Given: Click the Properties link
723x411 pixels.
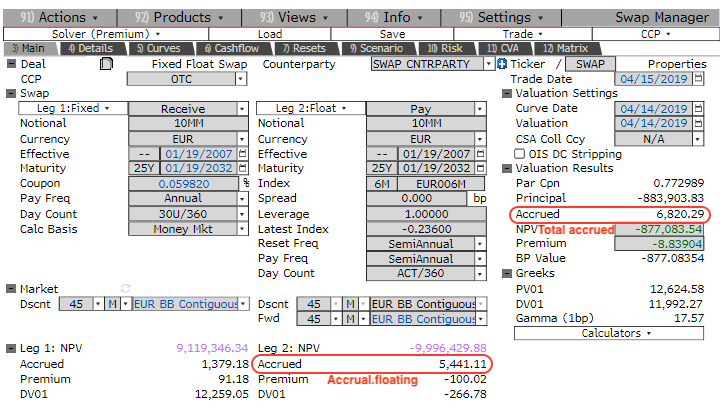Looking at the screenshot, I should [x=677, y=64].
